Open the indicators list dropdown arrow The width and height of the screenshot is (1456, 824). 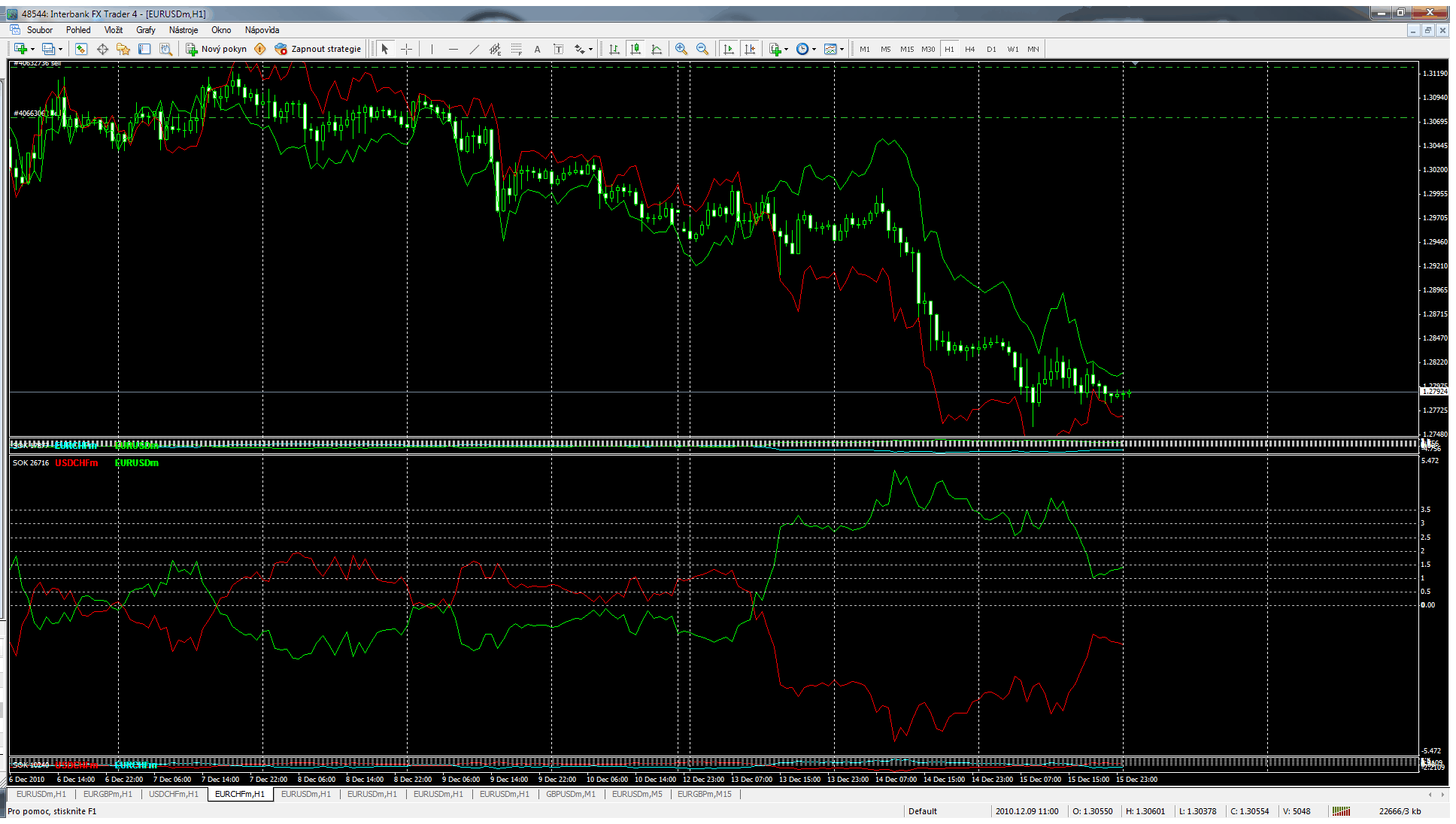tap(786, 49)
